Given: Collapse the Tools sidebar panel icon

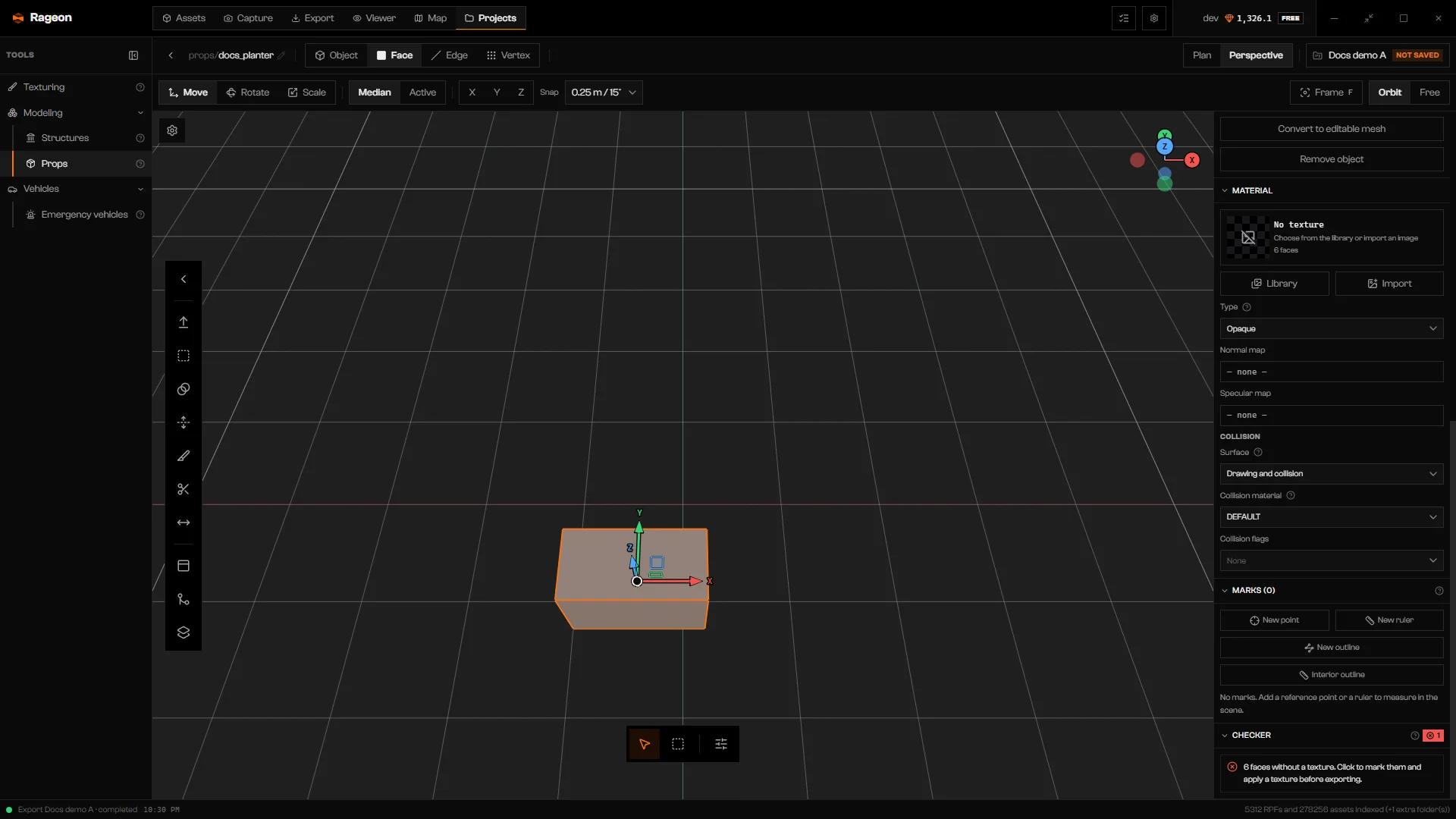Looking at the screenshot, I should [x=133, y=55].
